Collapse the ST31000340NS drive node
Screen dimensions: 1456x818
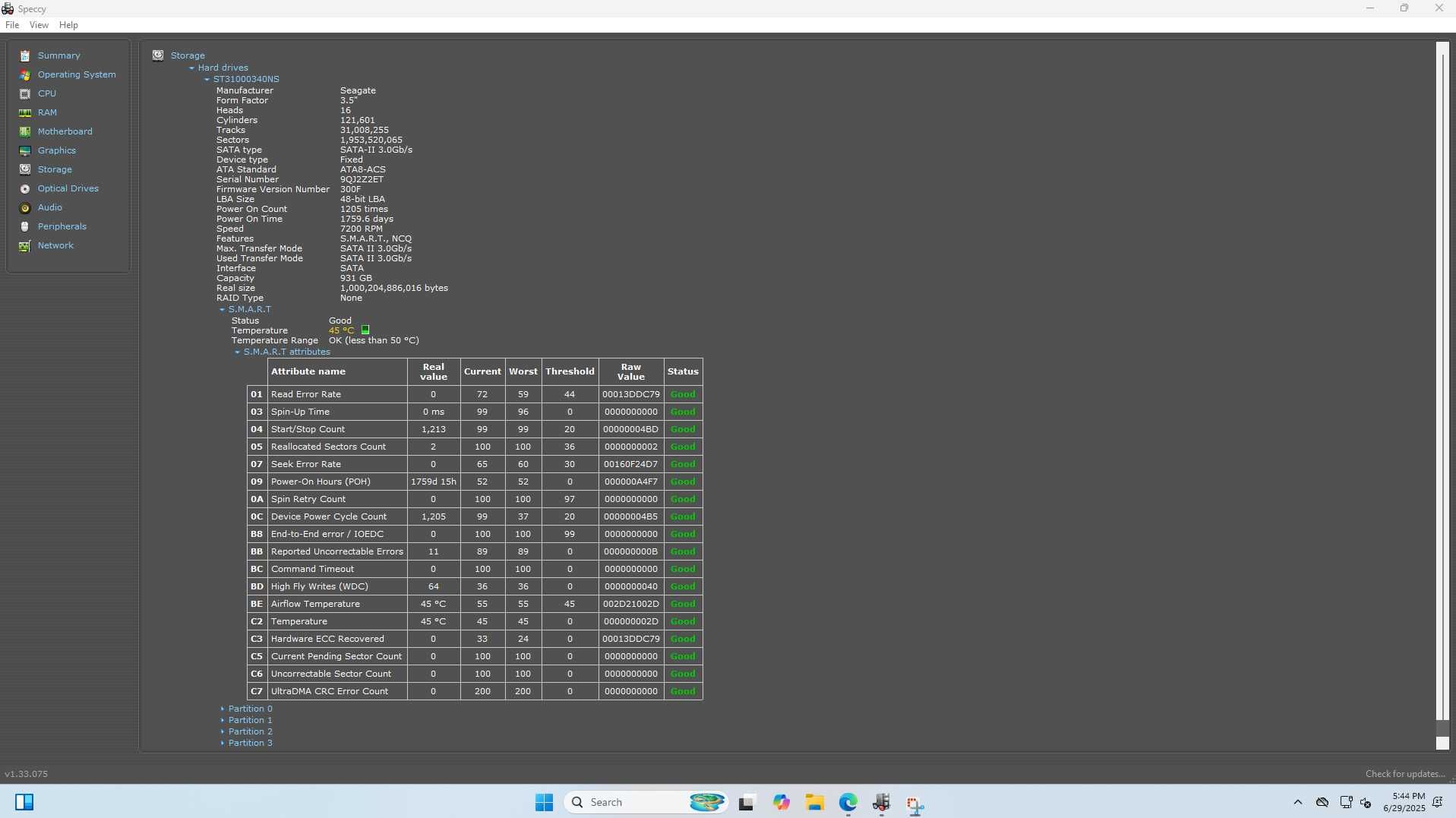coord(207,79)
